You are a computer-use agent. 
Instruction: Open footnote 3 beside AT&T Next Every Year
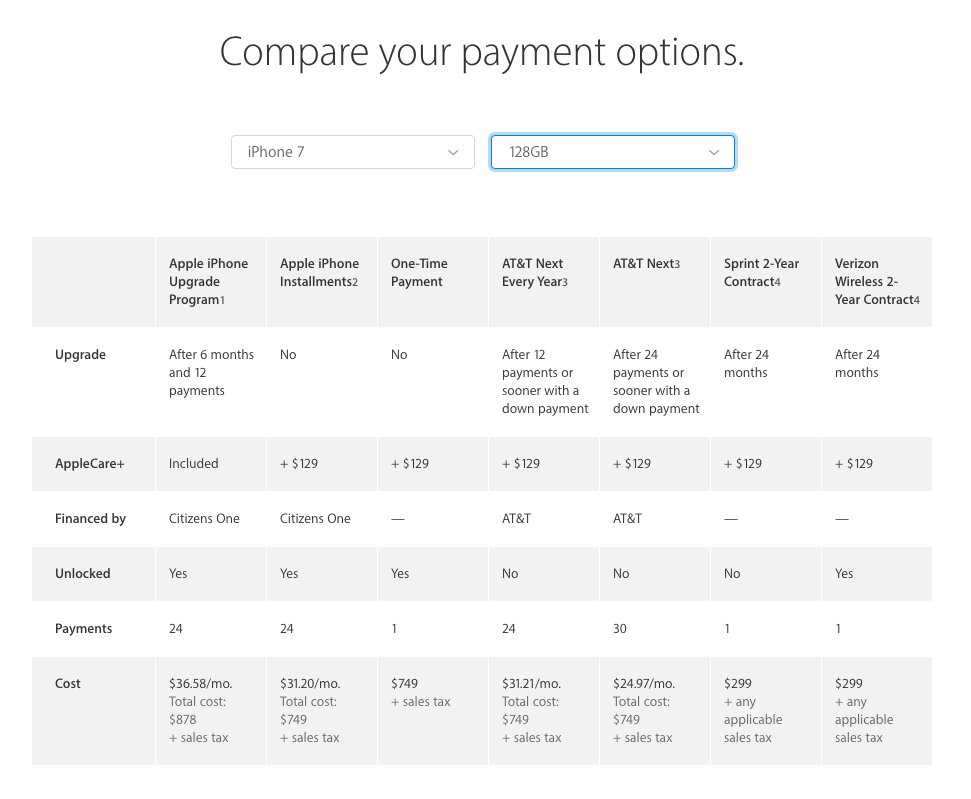click(x=565, y=282)
